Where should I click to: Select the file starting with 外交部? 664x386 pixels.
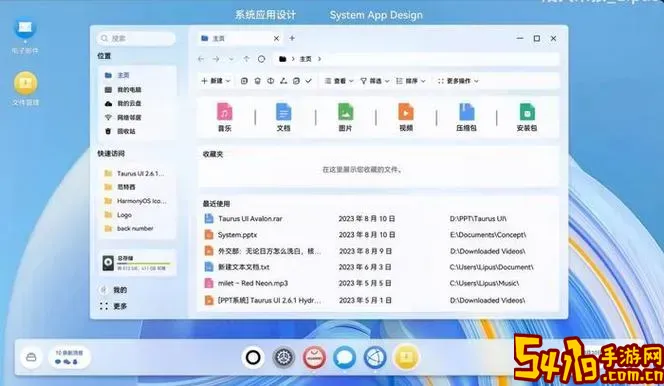click(x=269, y=251)
